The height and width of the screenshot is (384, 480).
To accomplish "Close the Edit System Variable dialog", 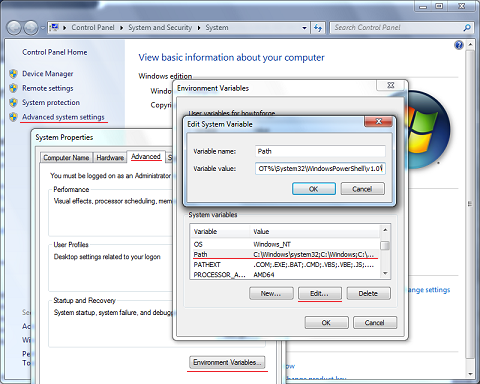I will pos(379,122).
